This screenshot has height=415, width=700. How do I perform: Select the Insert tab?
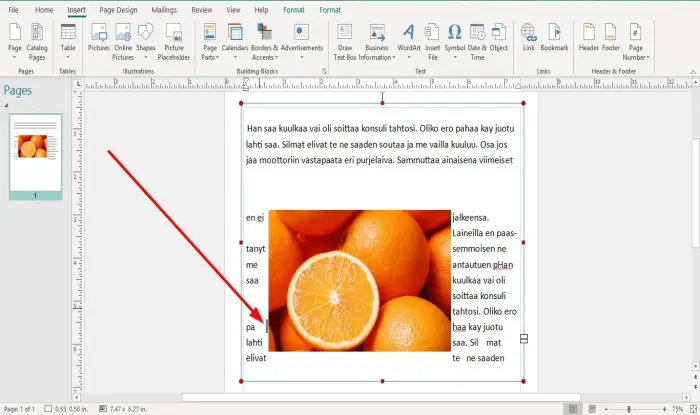click(x=76, y=10)
